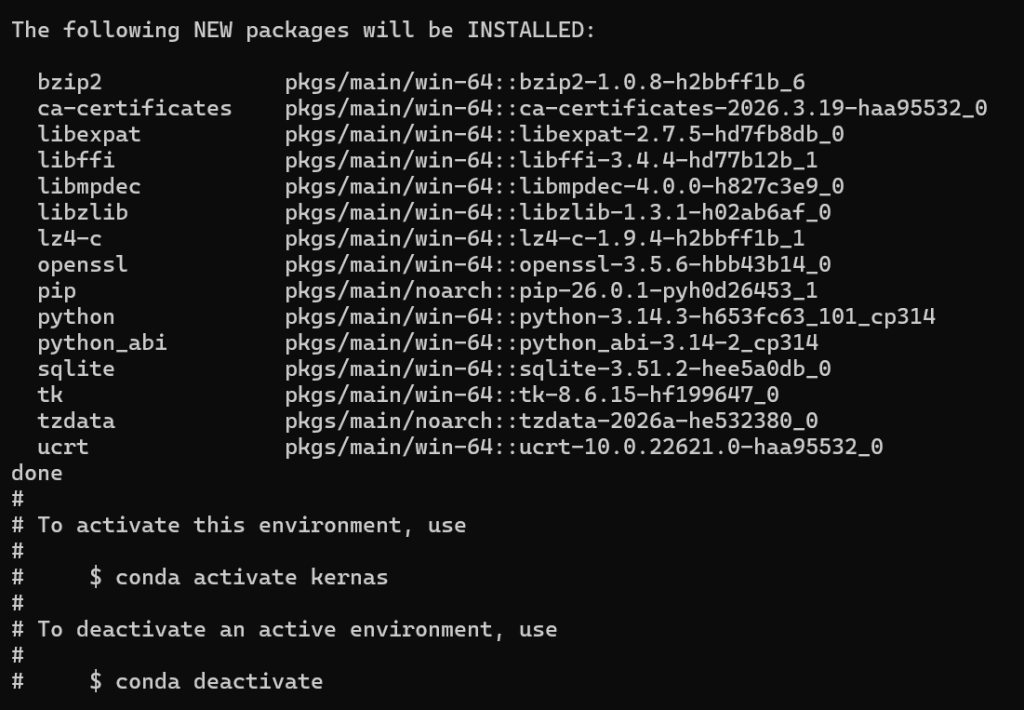The height and width of the screenshot is (710, 1024).
Task: Click the bzip2 package name
Action: pos(70,82)
